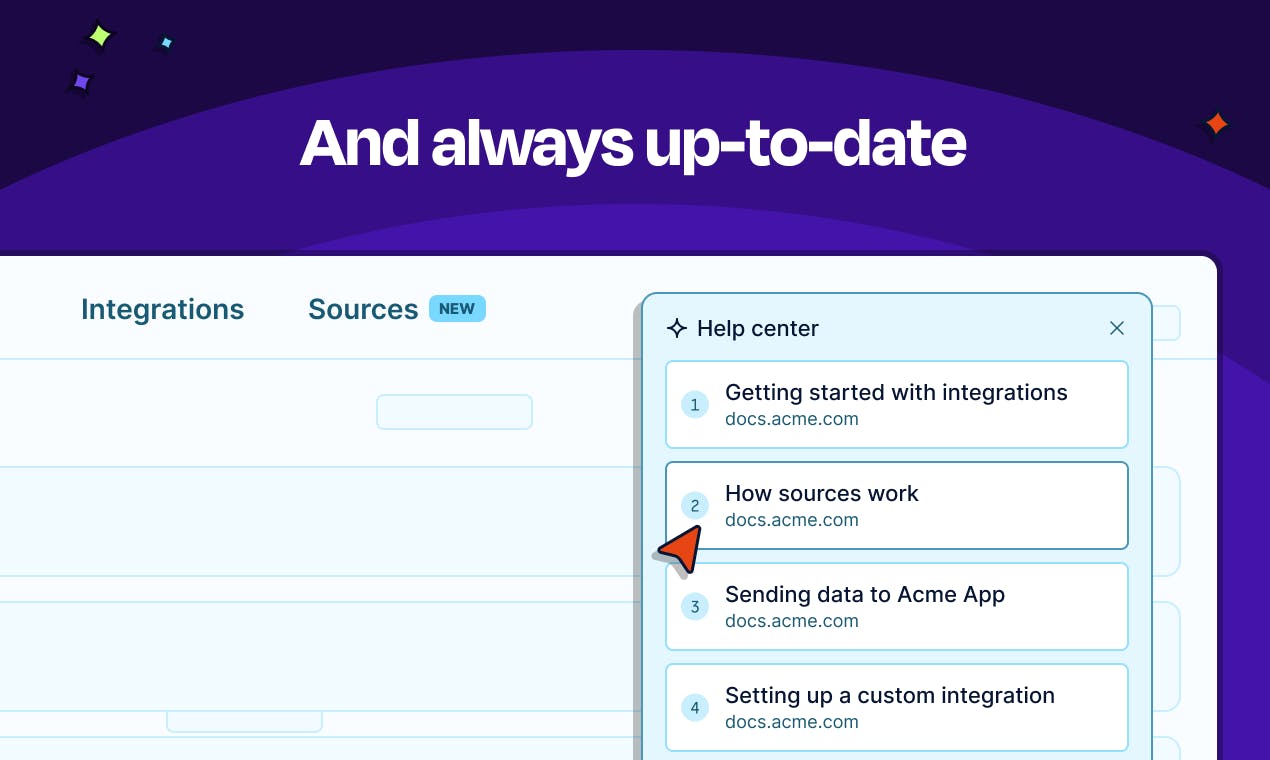The image size is (1270, 760).
Task: Click the number 3 badge icon
Action: click(x=695, y=607)
